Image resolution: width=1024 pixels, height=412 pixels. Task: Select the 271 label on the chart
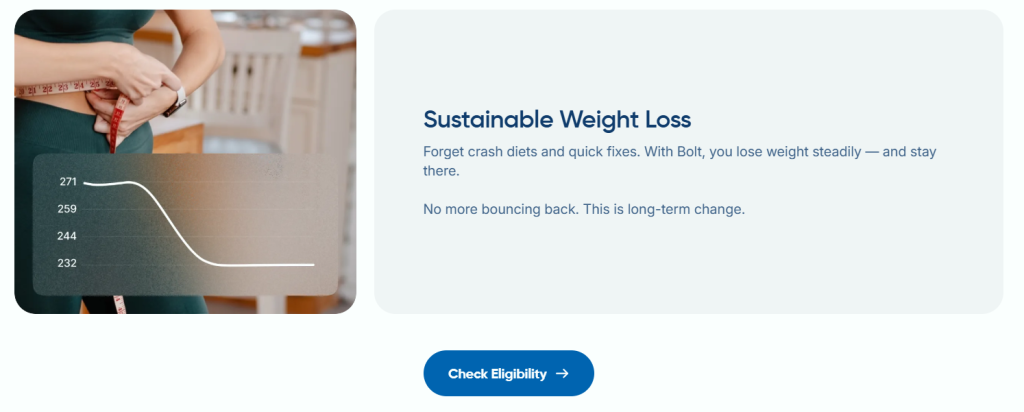coord(68,182)
